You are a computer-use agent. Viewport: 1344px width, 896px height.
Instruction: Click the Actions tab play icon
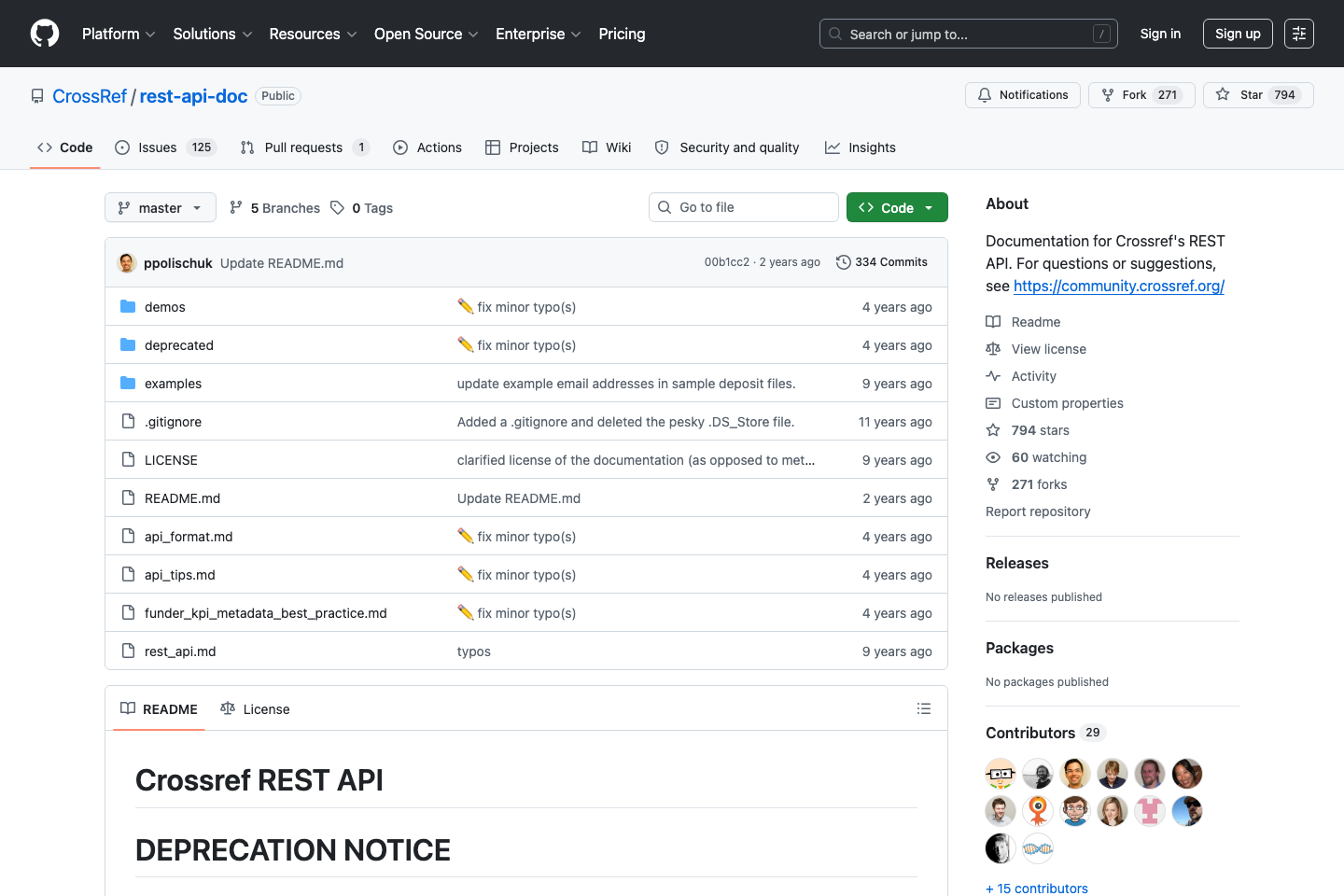[400, 147]
